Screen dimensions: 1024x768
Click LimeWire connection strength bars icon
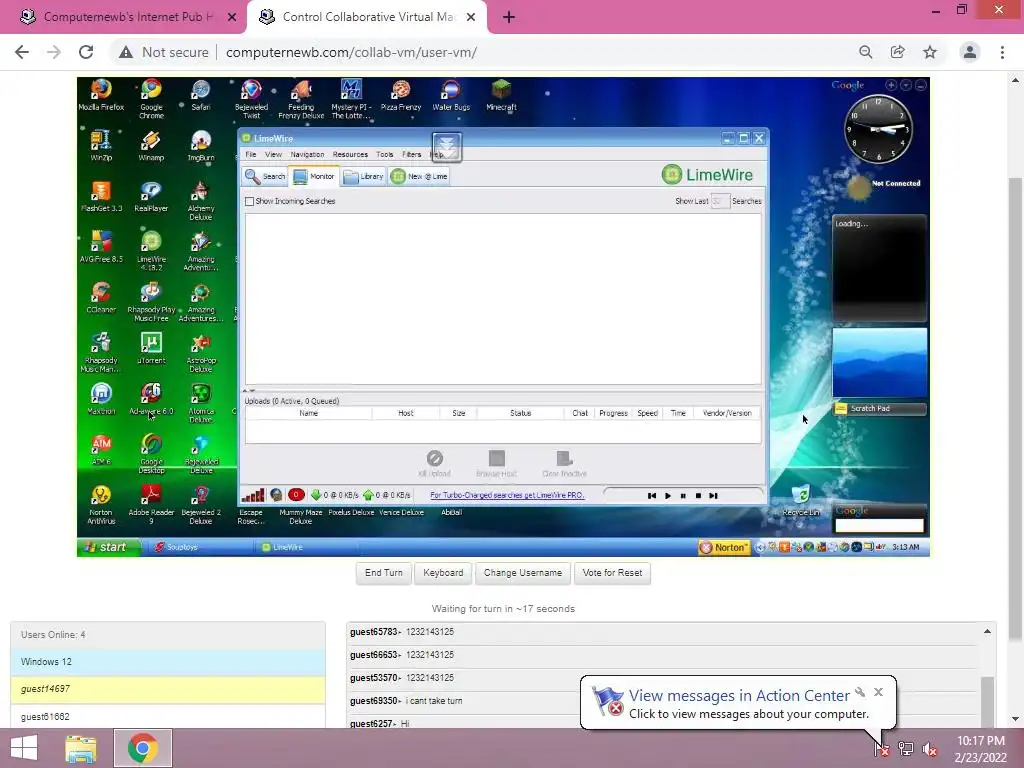coord(253,495)
